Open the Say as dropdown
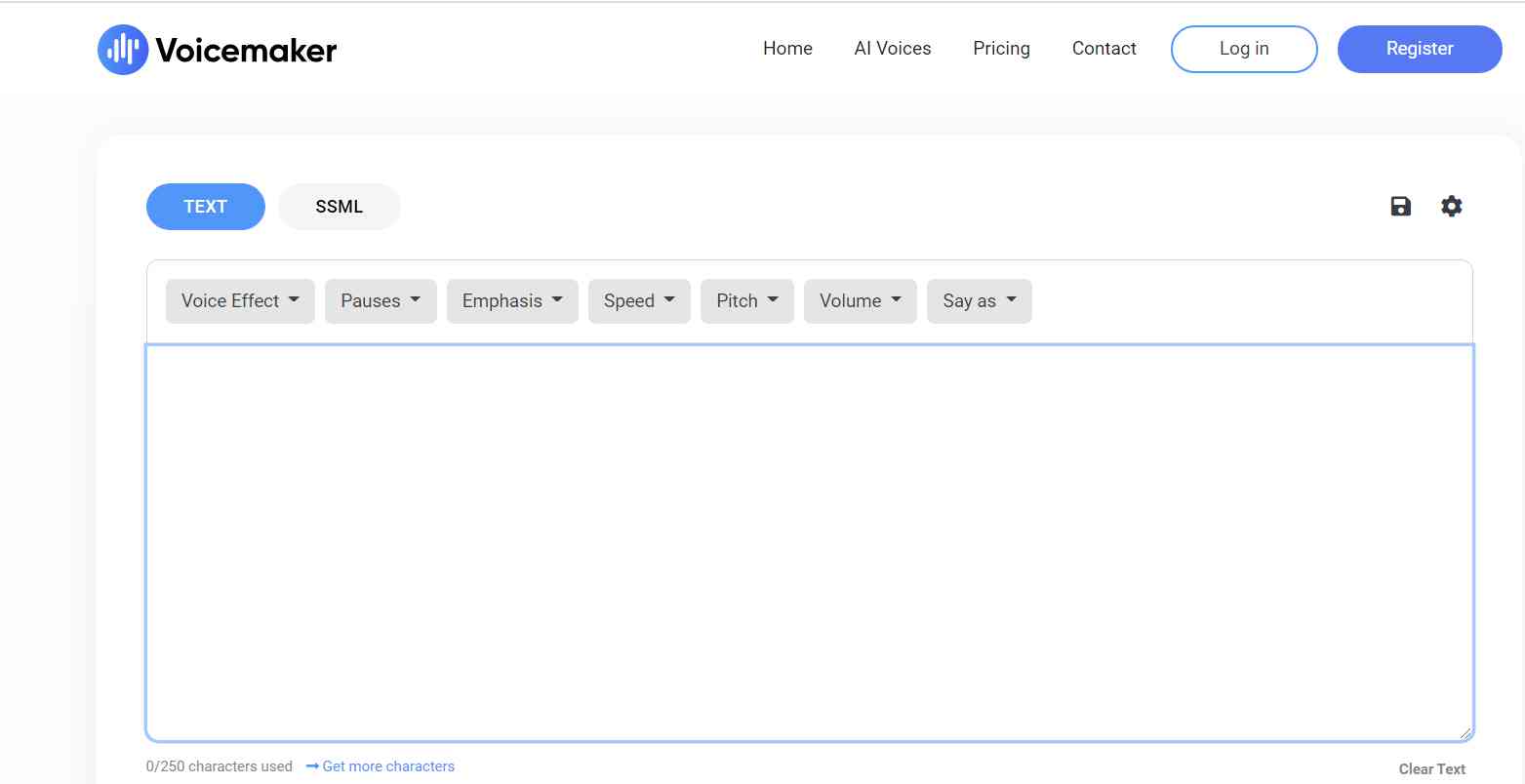 point(980,301)
